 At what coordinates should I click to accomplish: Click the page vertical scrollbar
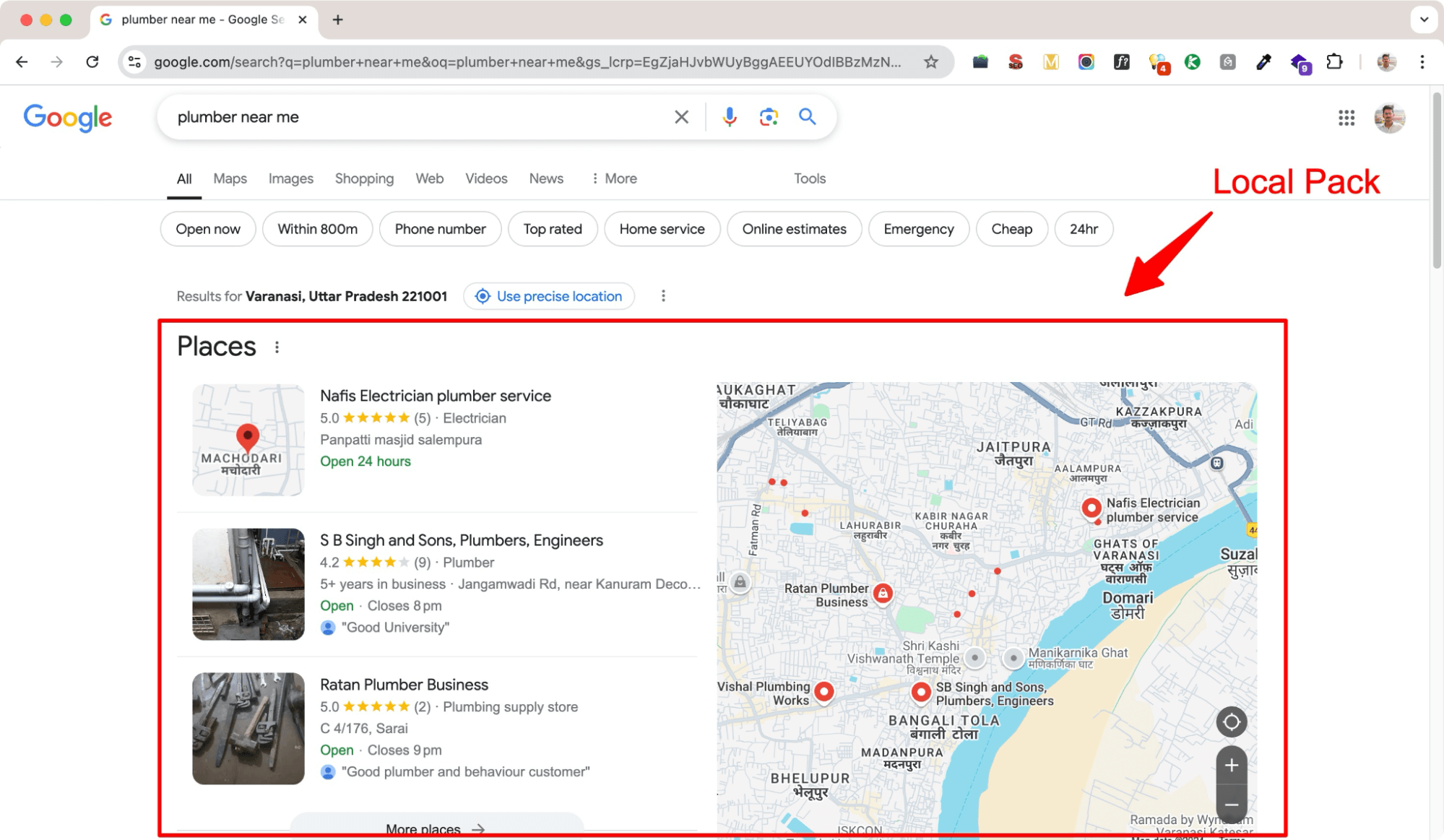coord(1437,179)
